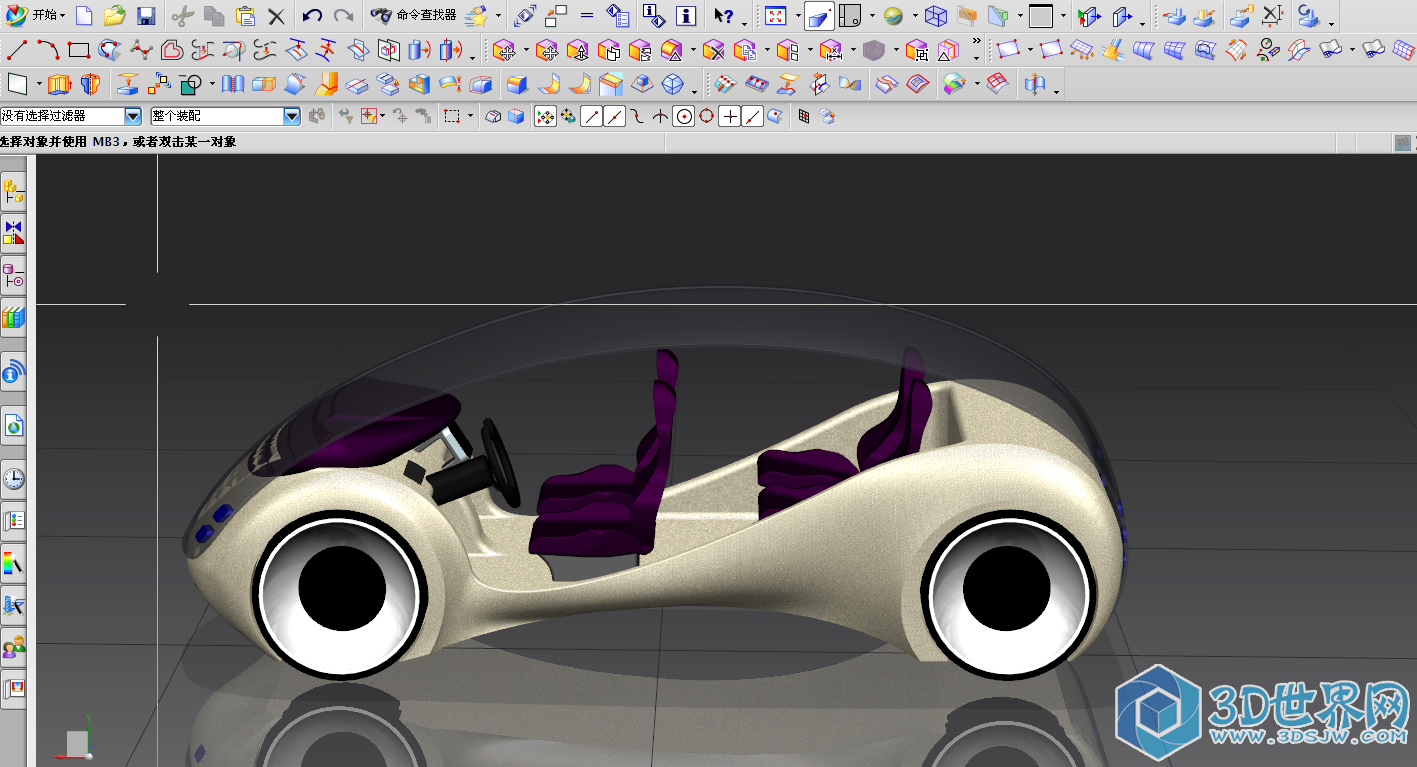Toggle the Existing Point plus snap option
Image resolution: width=1417 pixels, height=767 pixels.
[730, 117]
